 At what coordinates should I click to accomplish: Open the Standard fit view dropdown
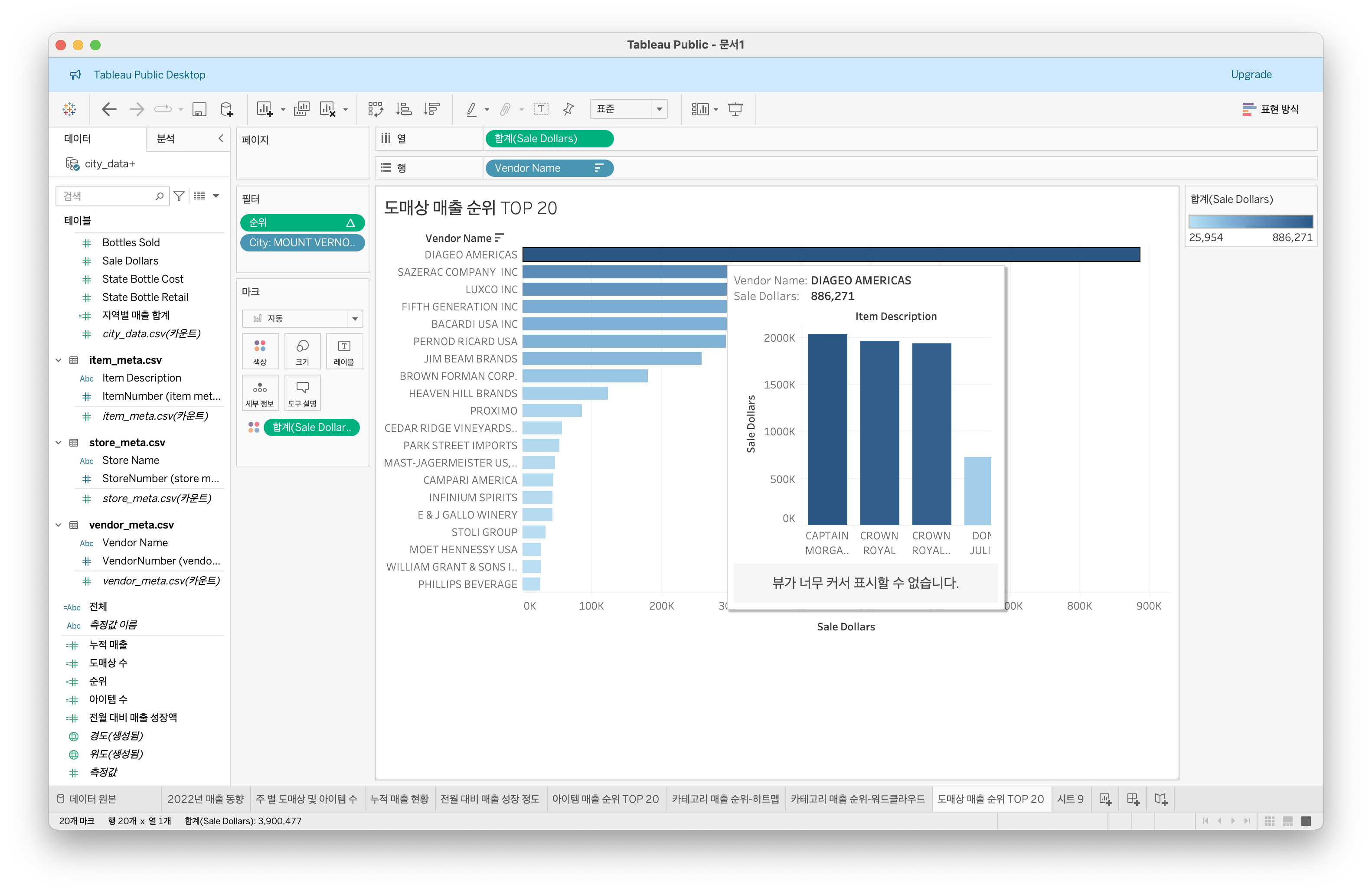click(x=628, y=109)
